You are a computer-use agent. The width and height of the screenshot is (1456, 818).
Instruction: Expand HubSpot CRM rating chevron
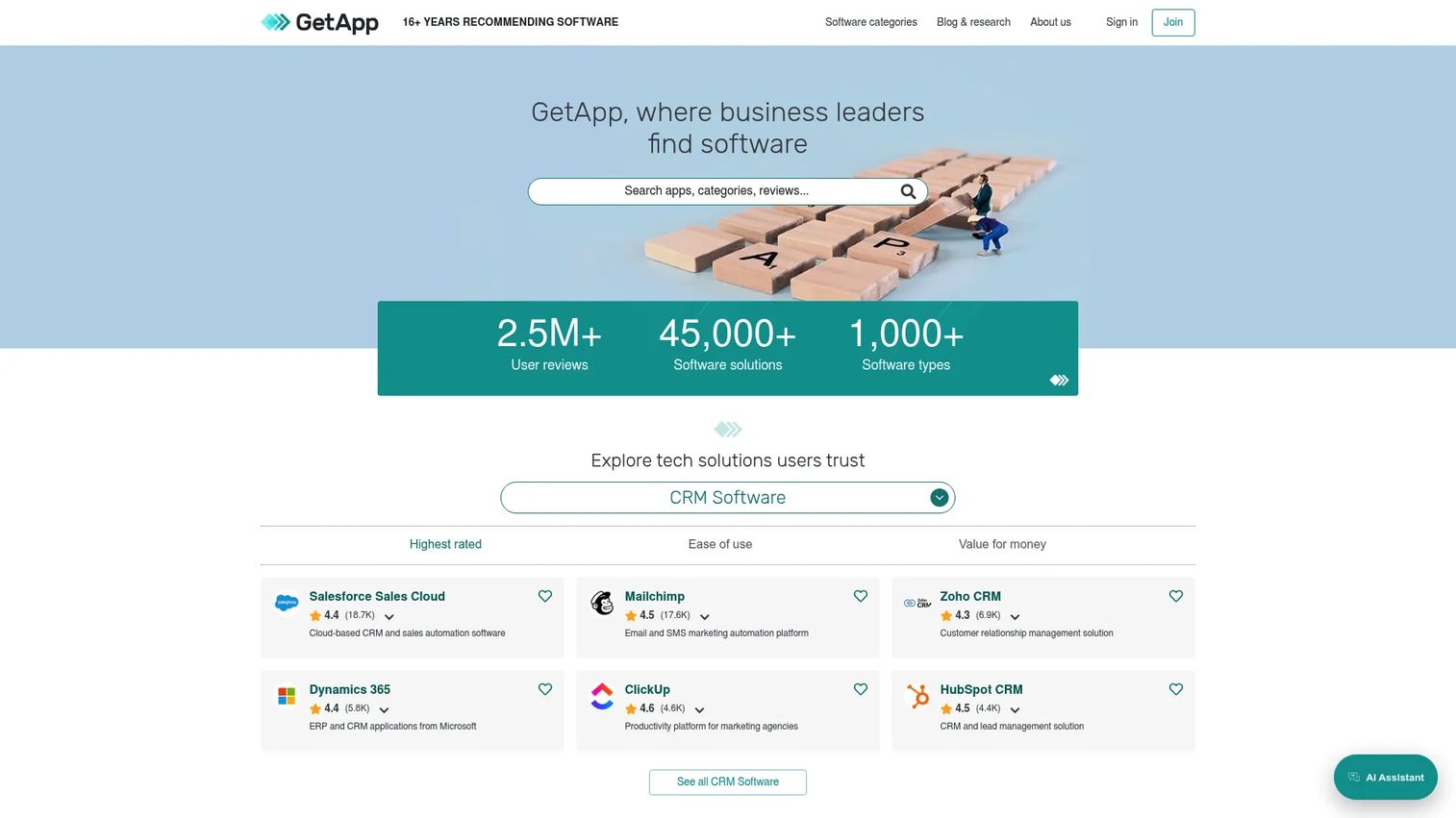click(1016, 710)
